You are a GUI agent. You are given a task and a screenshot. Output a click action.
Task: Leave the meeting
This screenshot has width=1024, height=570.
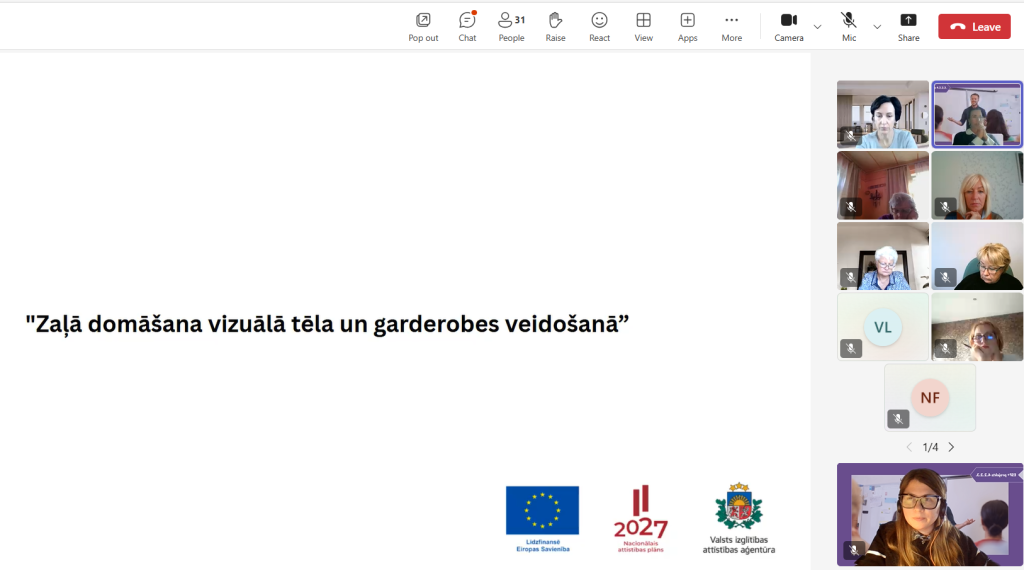pos(974,27)
